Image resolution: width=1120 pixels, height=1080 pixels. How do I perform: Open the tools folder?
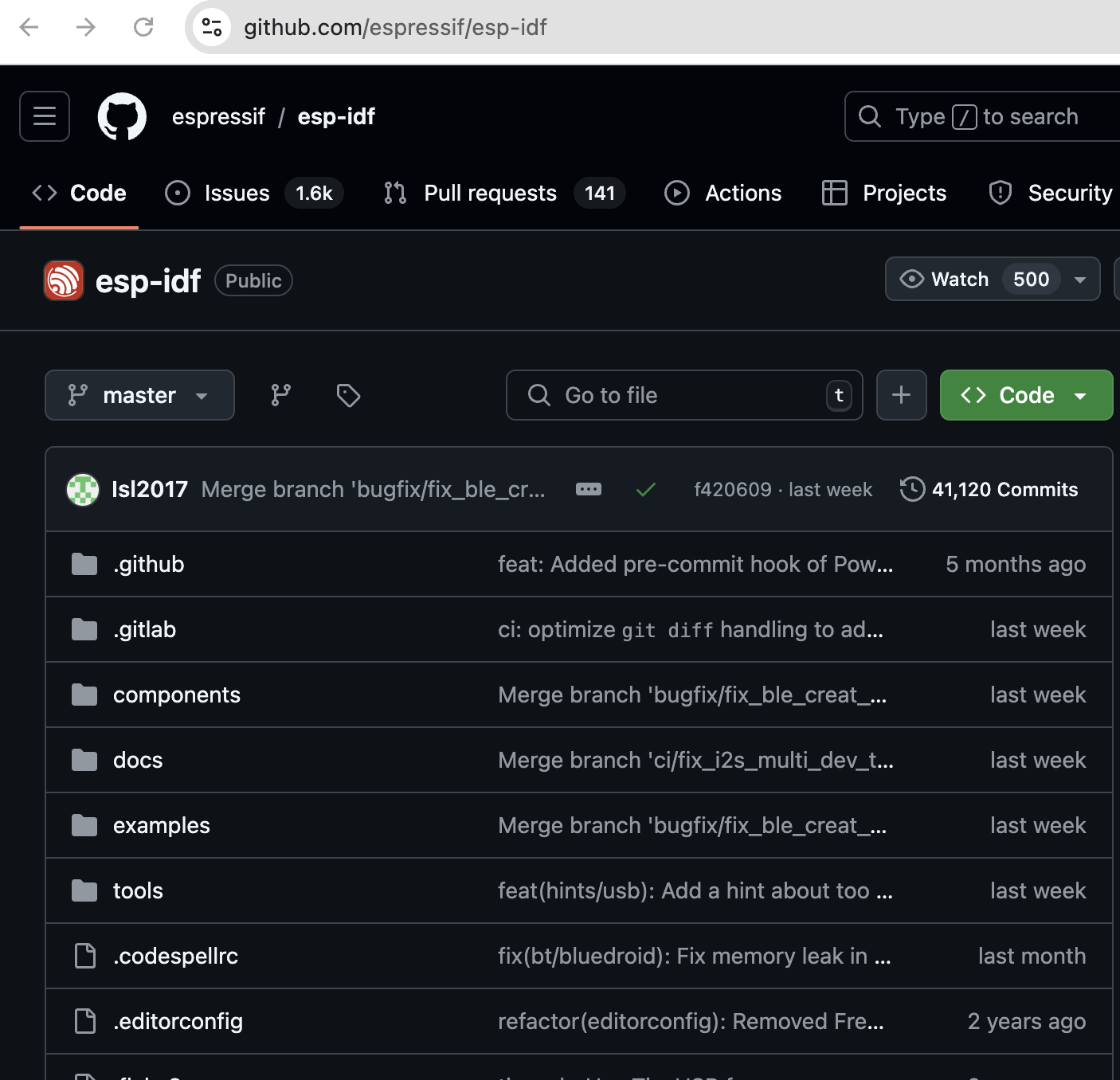click(138, 890)
